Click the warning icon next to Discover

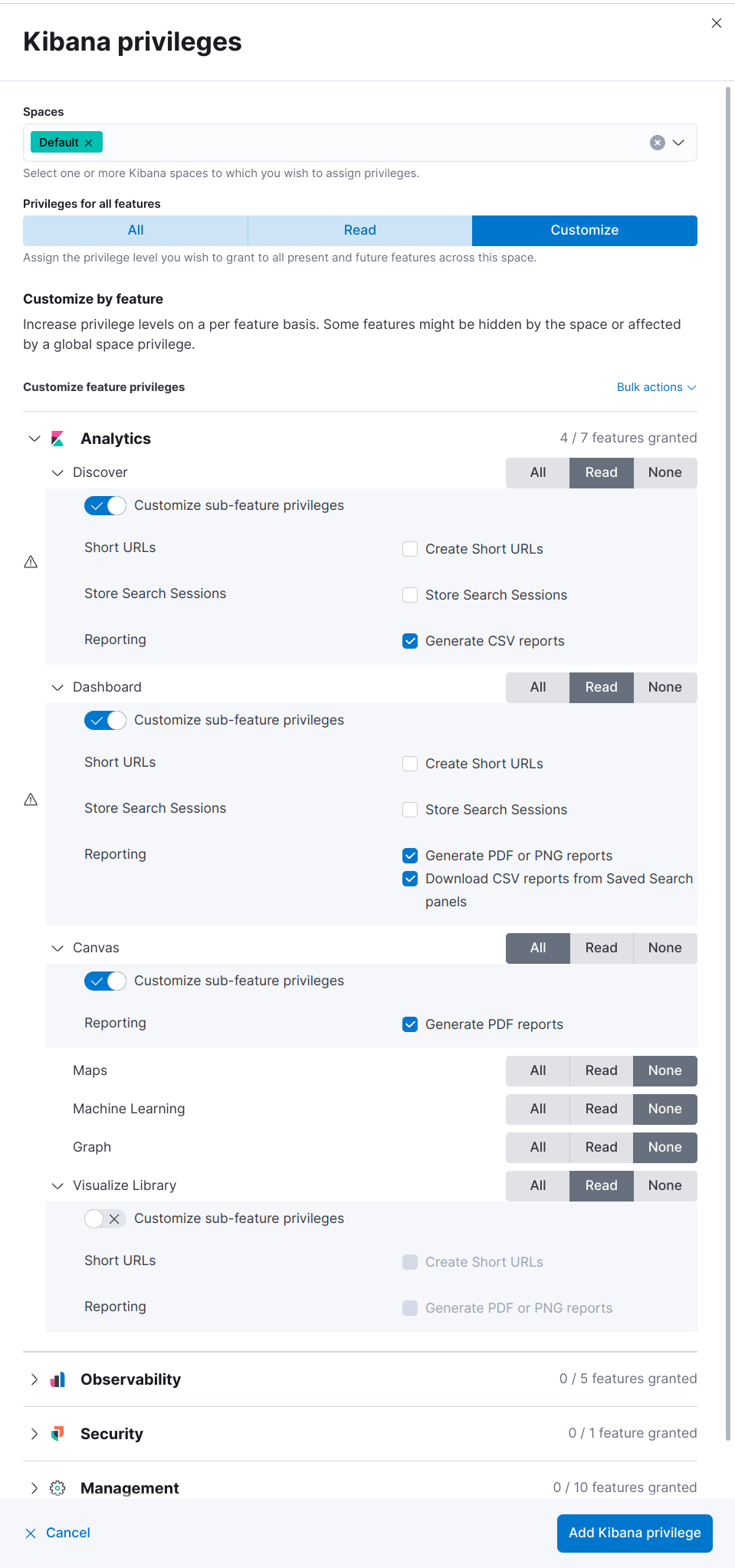click(30, 562)
